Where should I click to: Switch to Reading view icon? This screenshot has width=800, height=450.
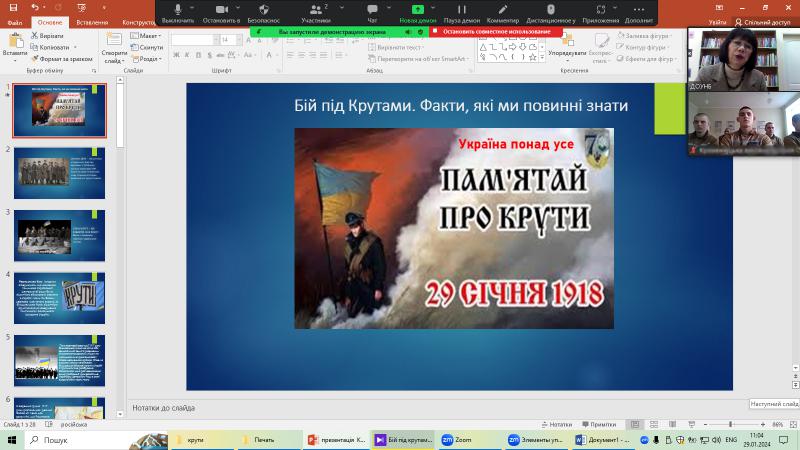[x=672, y=424]
